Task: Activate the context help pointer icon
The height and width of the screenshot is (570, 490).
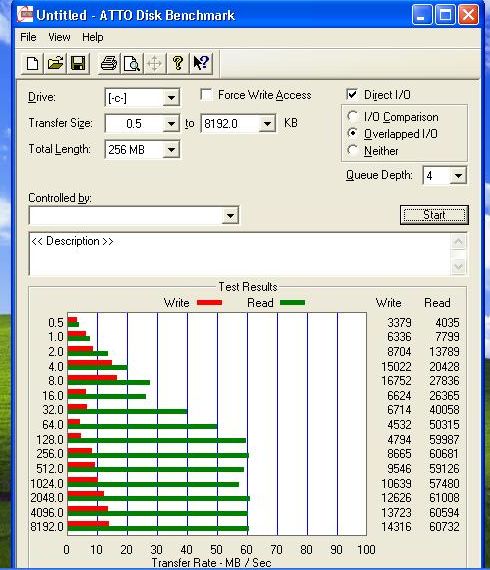Action: click(x=201, y=63)
